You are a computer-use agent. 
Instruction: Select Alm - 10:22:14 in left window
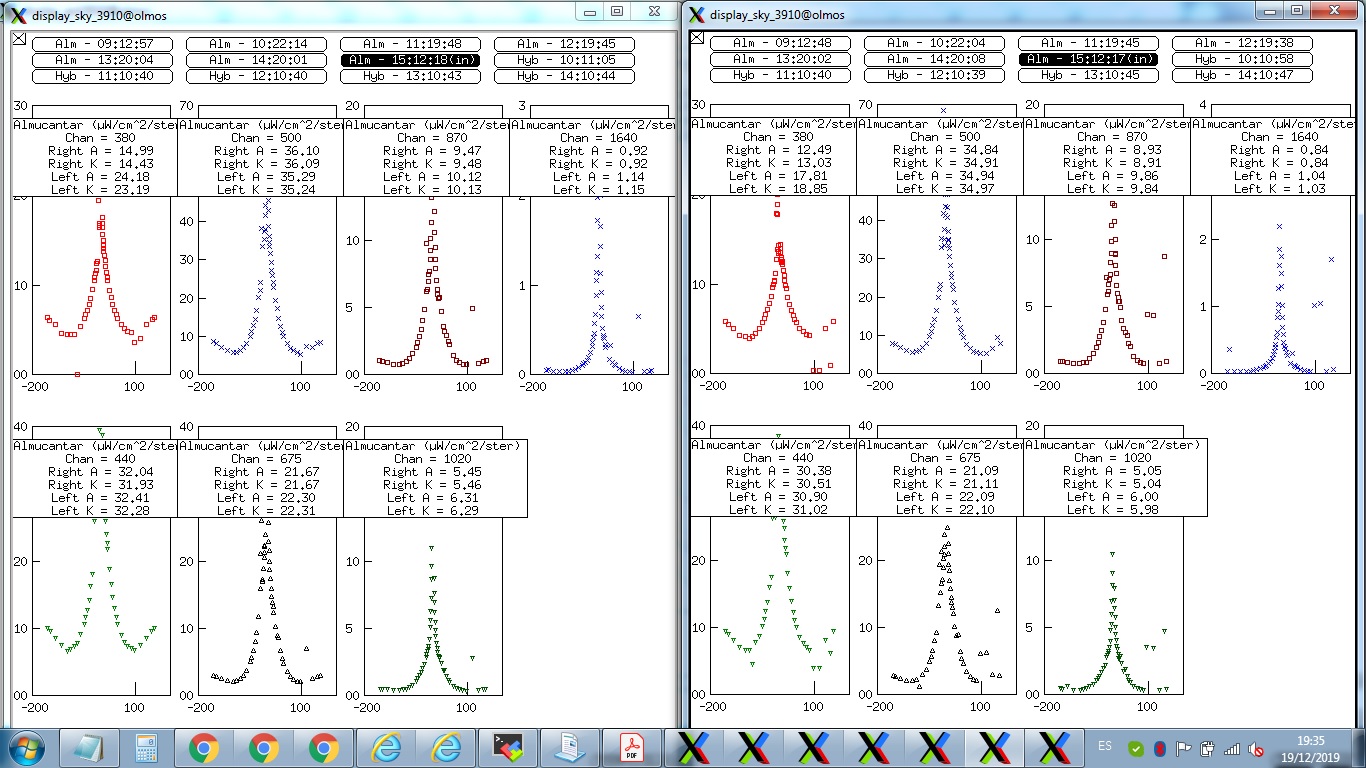tap(258, 44)
